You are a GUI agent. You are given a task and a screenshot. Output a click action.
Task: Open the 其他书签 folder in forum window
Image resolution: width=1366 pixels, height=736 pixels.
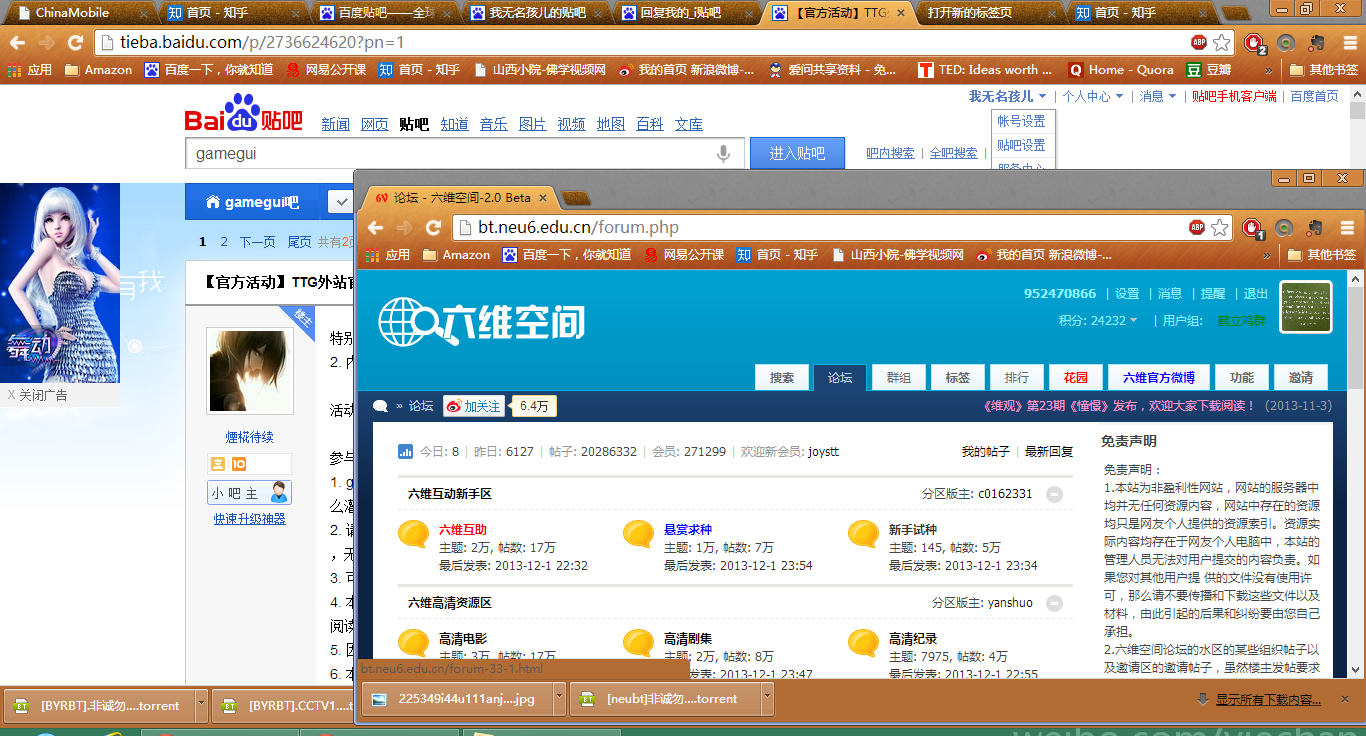pos(1322,255)
